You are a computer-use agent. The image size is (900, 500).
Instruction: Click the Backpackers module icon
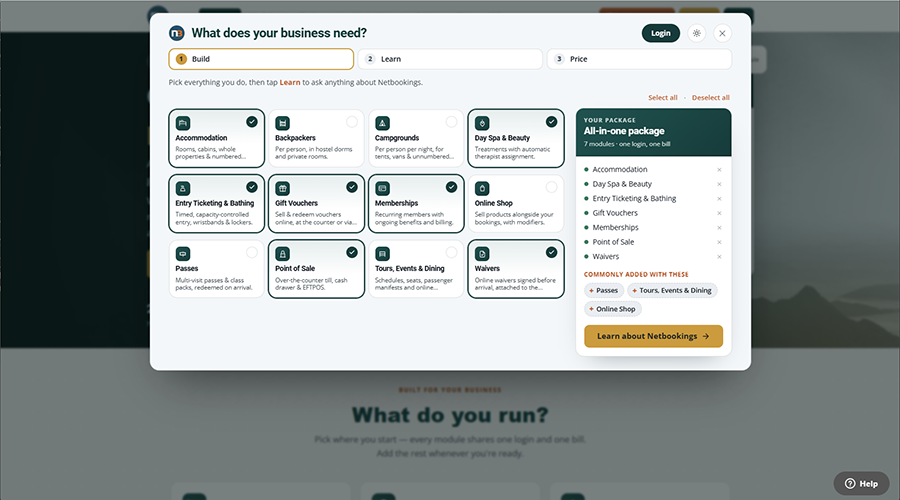click(282, 123)
